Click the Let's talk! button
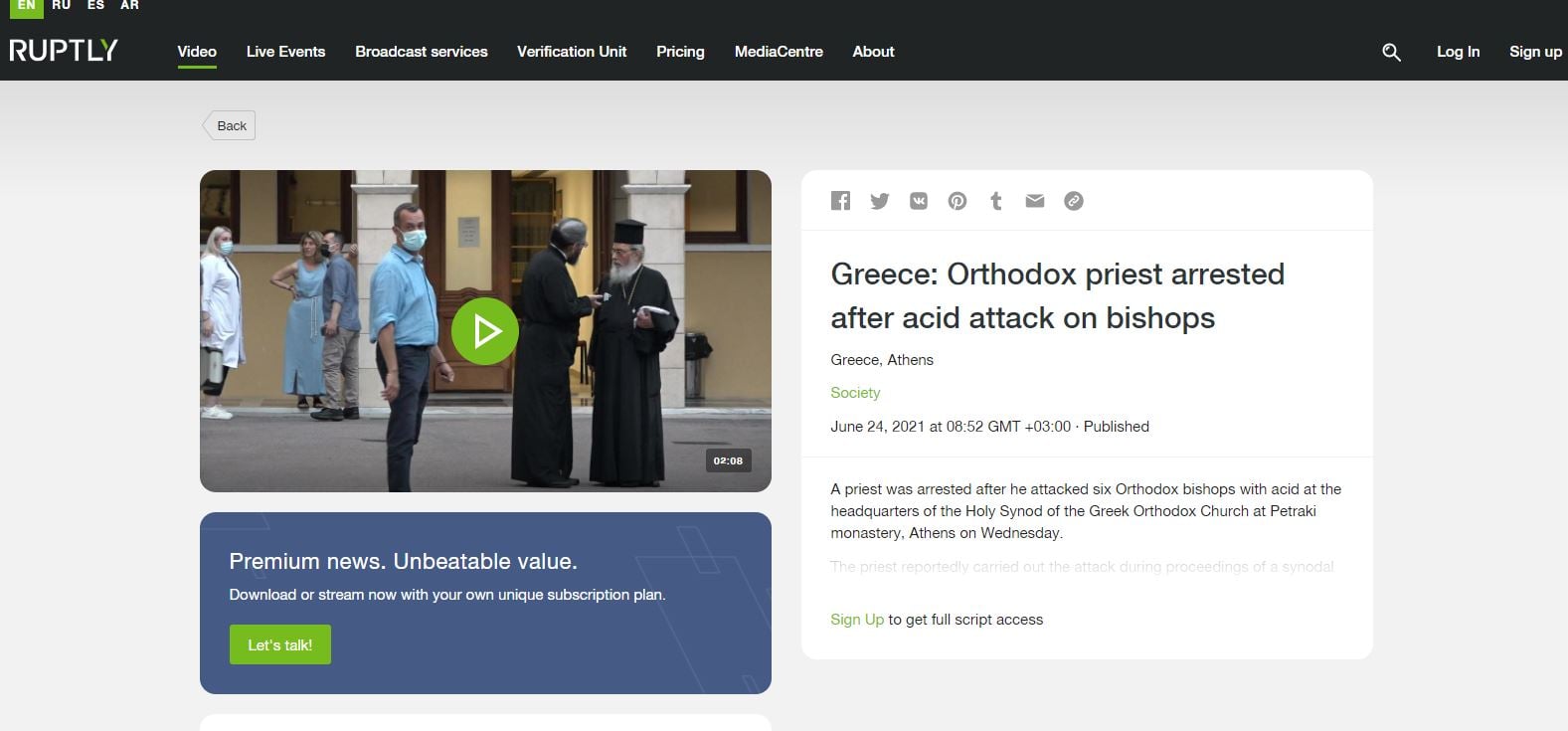Image resolution: width=1568 pixels, height=731 pixels. (279, 644)
